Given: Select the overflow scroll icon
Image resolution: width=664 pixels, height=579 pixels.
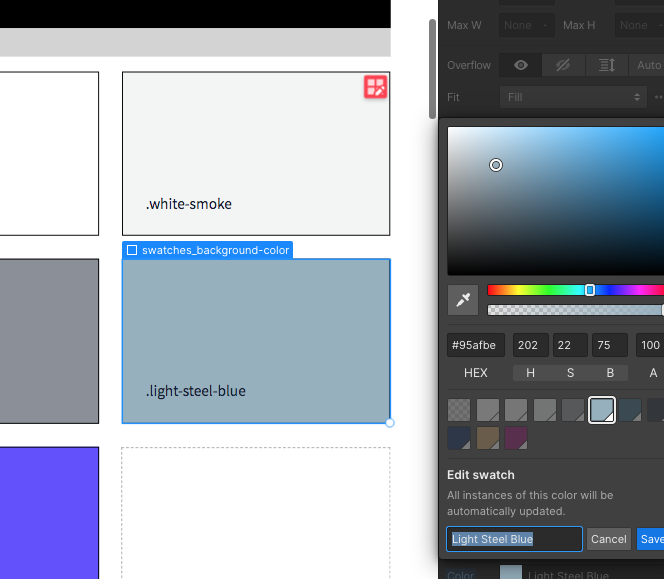Looking at the screenshot, I should (x=607, y=65).
